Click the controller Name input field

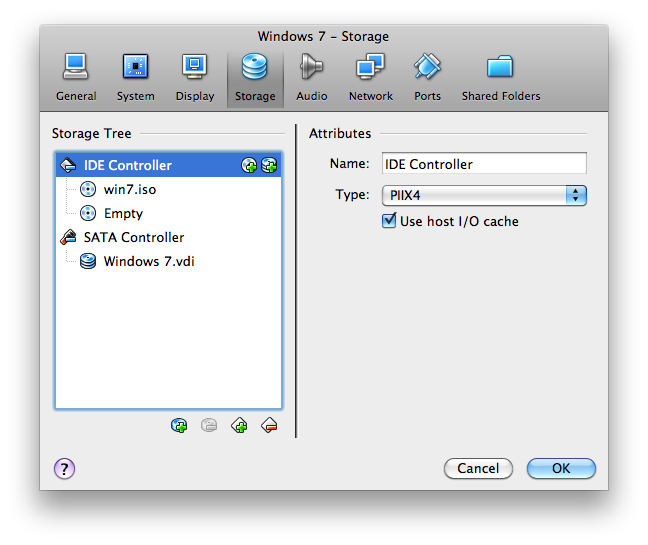(484, 164)
